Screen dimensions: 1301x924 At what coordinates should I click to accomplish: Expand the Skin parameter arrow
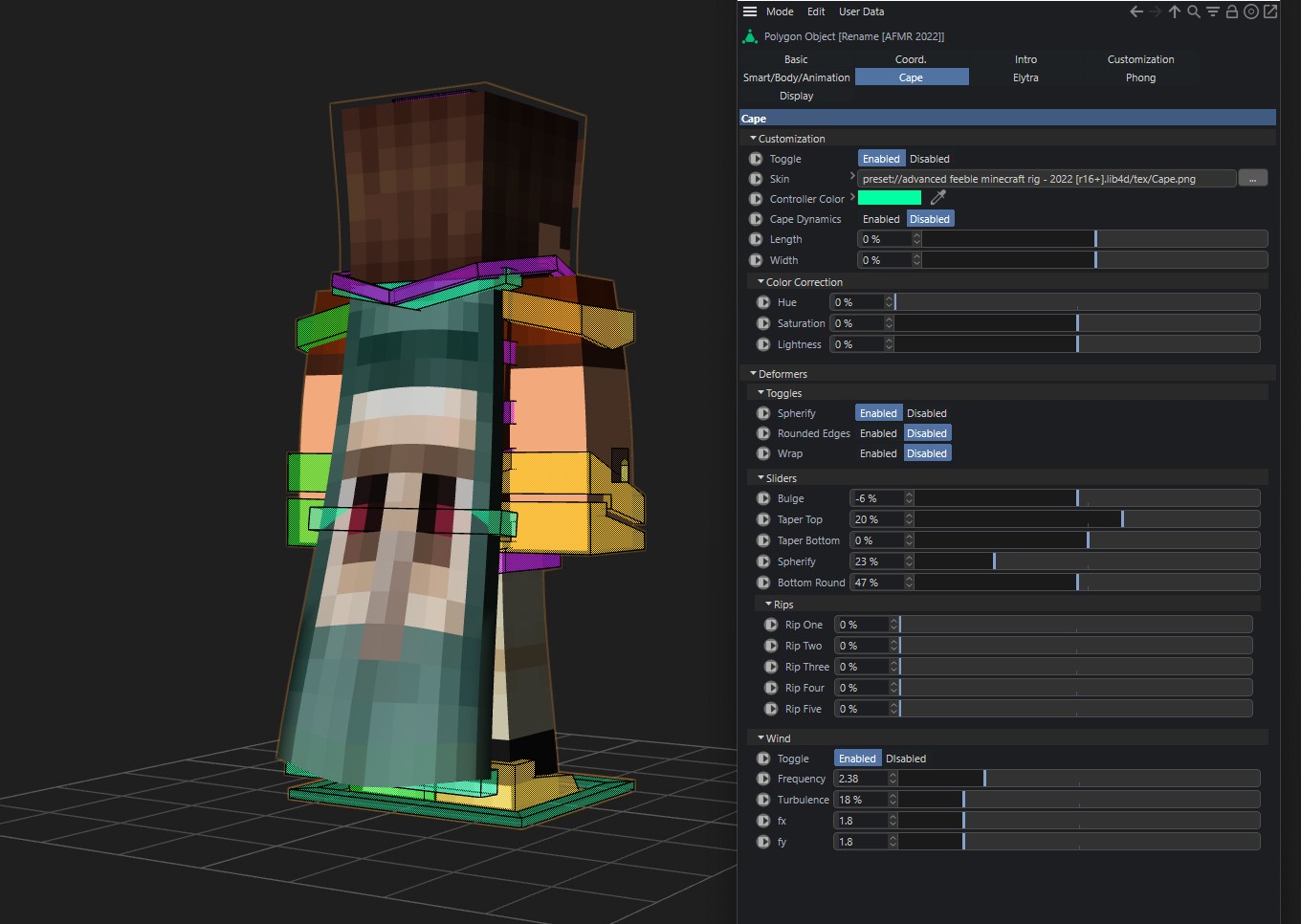[x=852, y=176]
